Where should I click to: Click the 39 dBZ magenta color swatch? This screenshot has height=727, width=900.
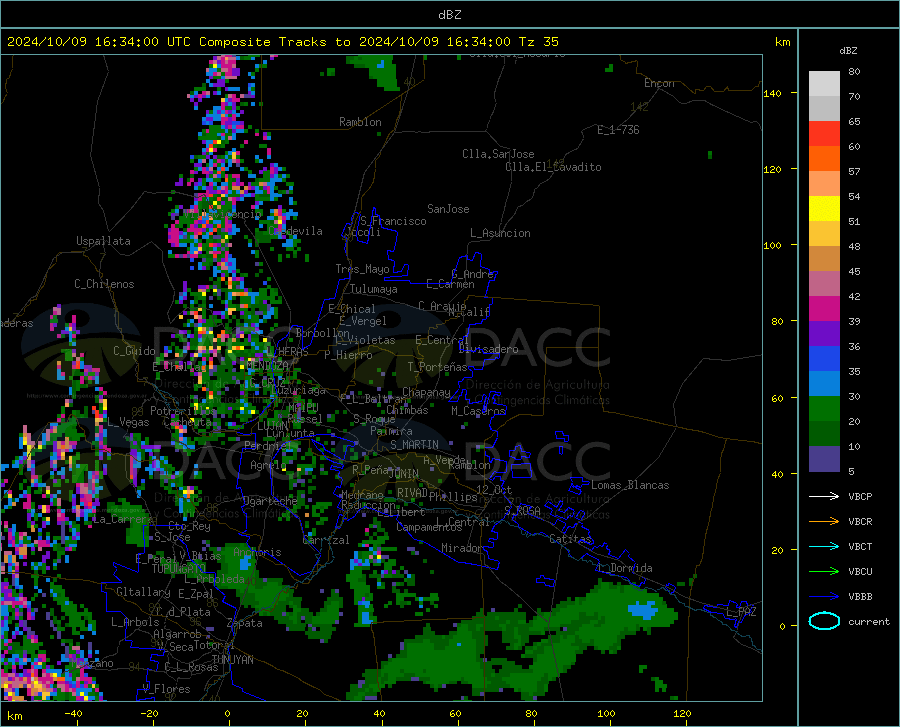point(824,309)
